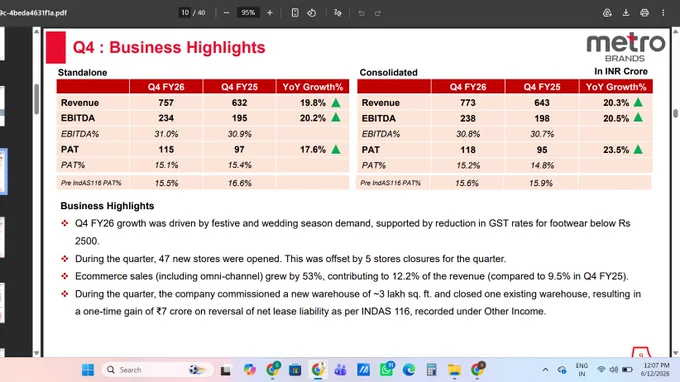The image size is (680, 382).
Task: Click the 'Q4 : Business Highlights' title
Action: [169, 47]
